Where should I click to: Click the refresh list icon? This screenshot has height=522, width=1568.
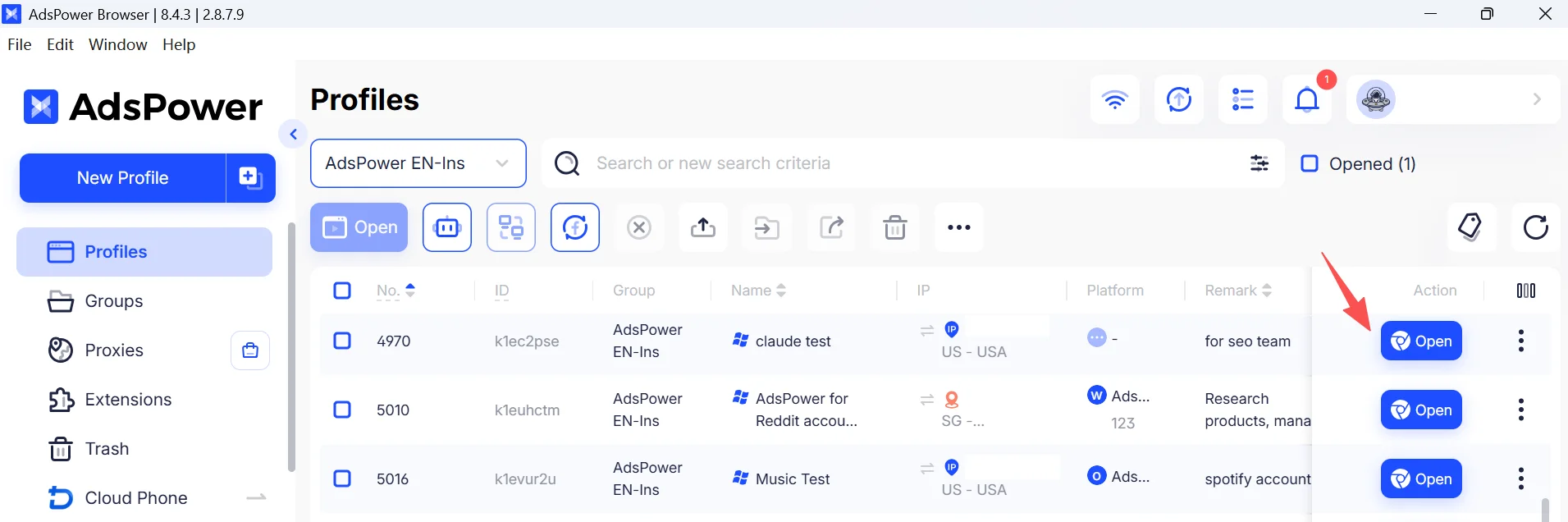[x=1535, y=227]
